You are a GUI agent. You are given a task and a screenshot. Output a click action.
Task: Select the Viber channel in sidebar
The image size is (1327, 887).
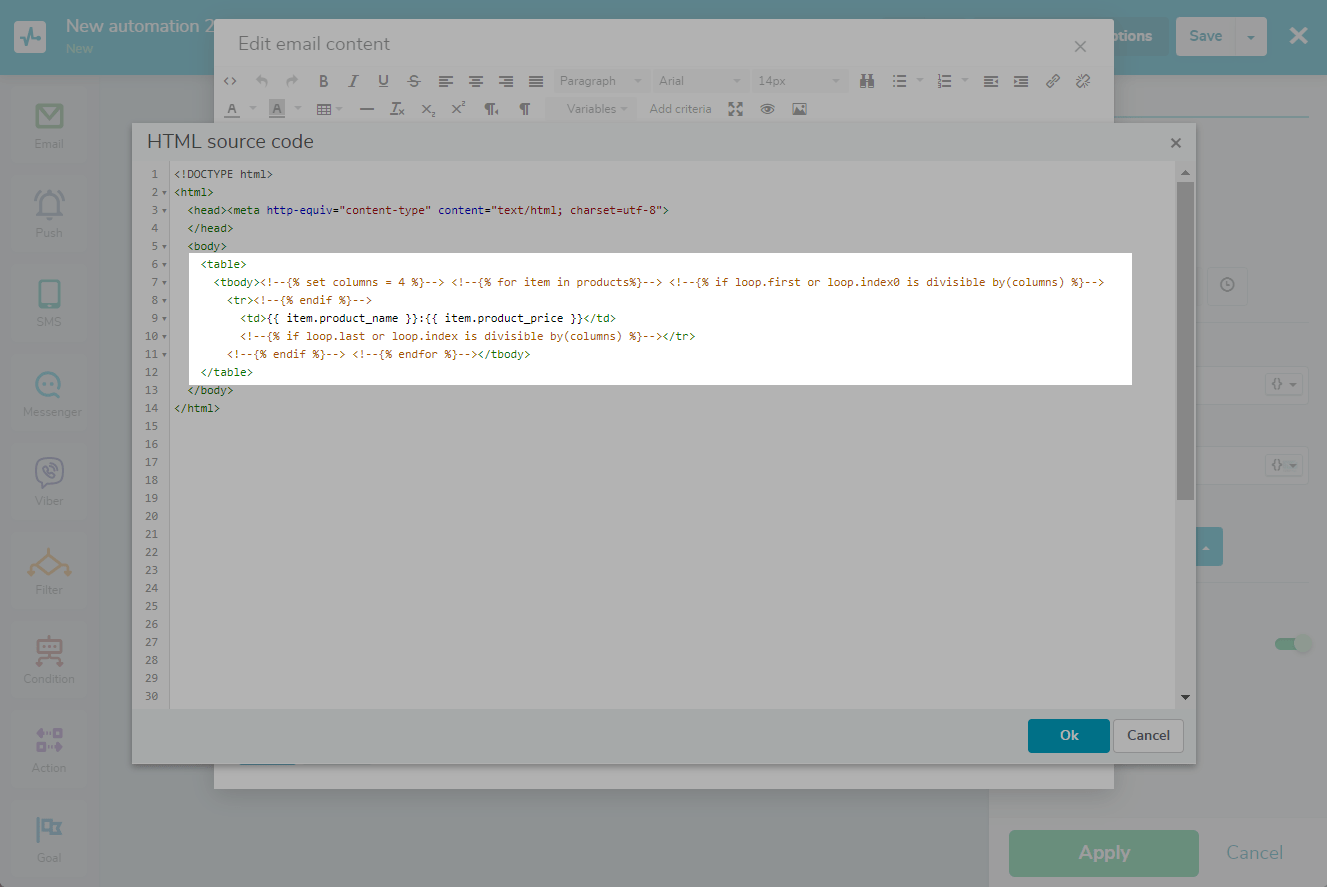point(49,480)
